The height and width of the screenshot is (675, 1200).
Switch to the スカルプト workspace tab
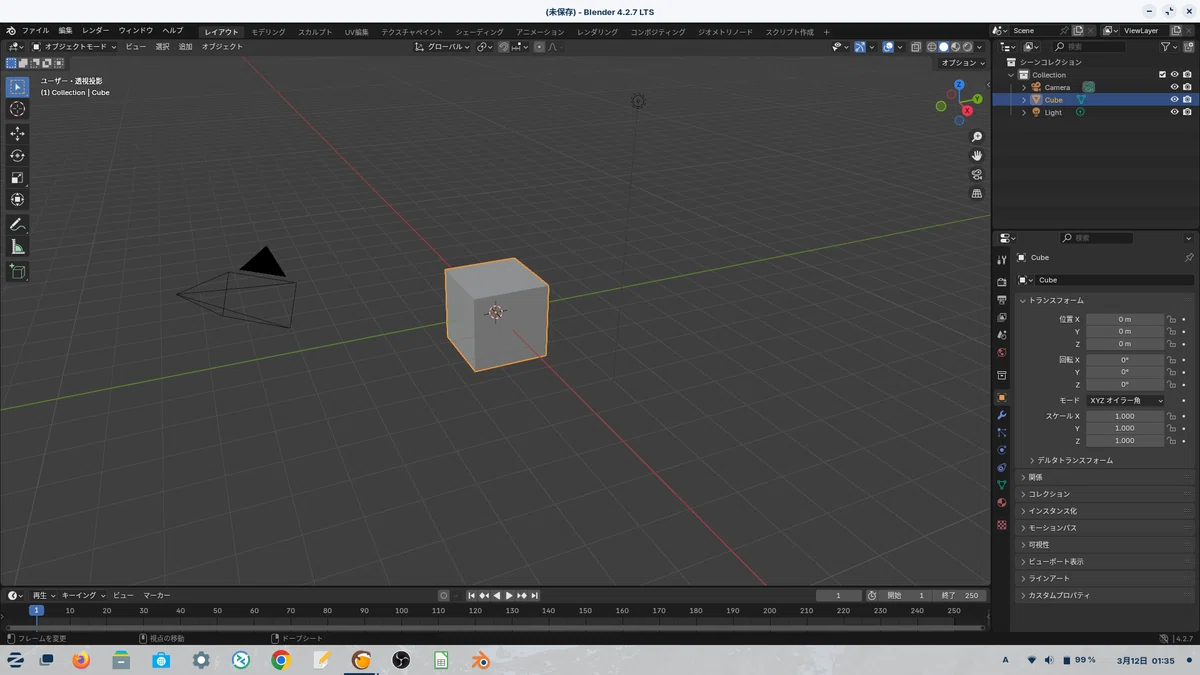[x=315, y=32]
